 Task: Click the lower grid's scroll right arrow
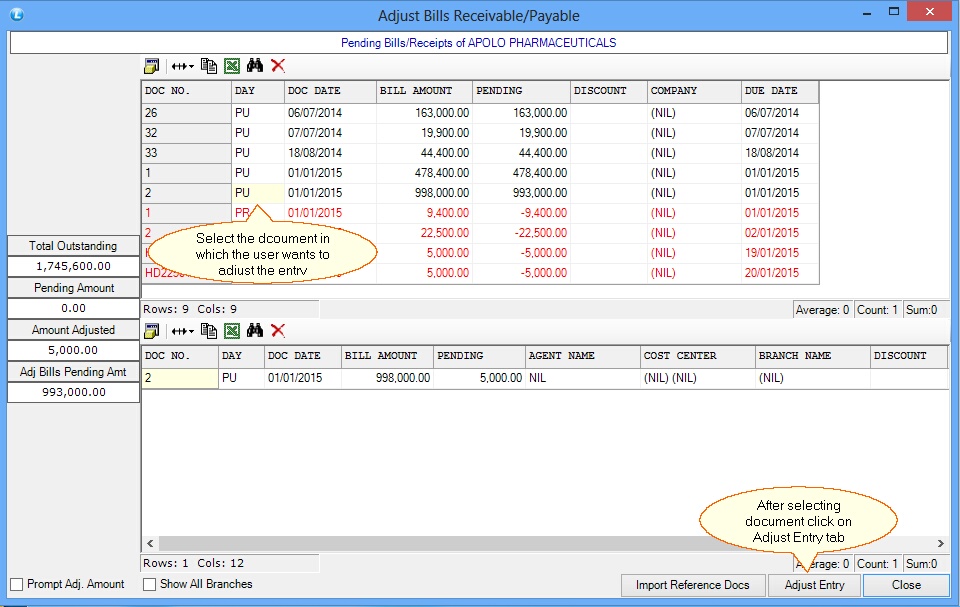[940, 543]
